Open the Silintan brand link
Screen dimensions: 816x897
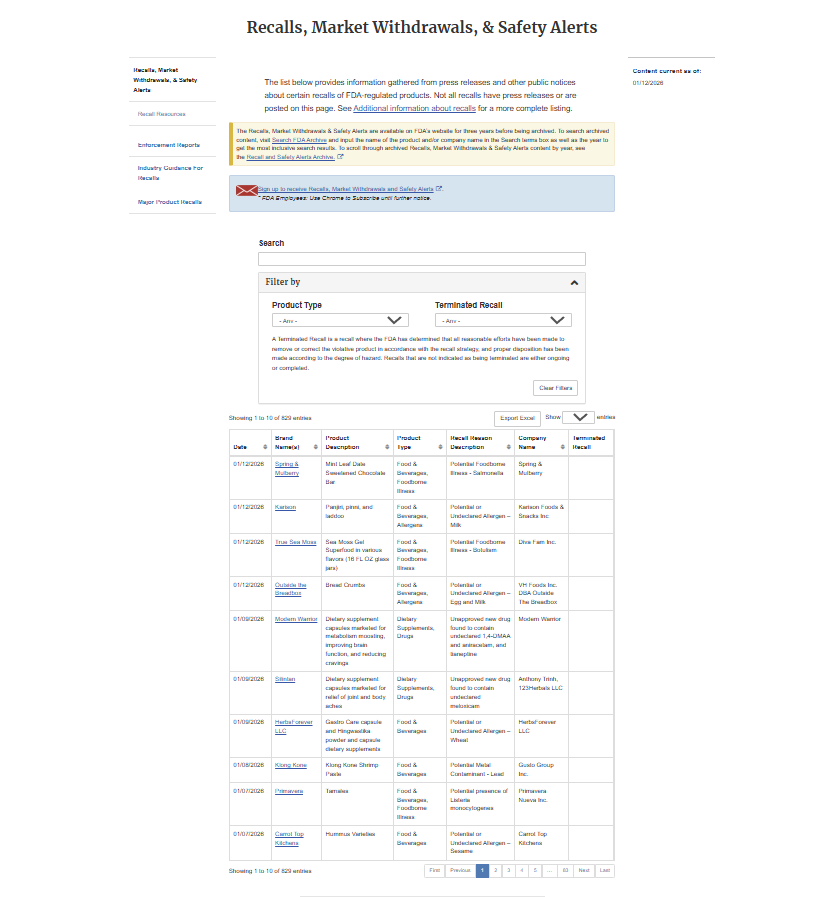click(x=285, y=679)
